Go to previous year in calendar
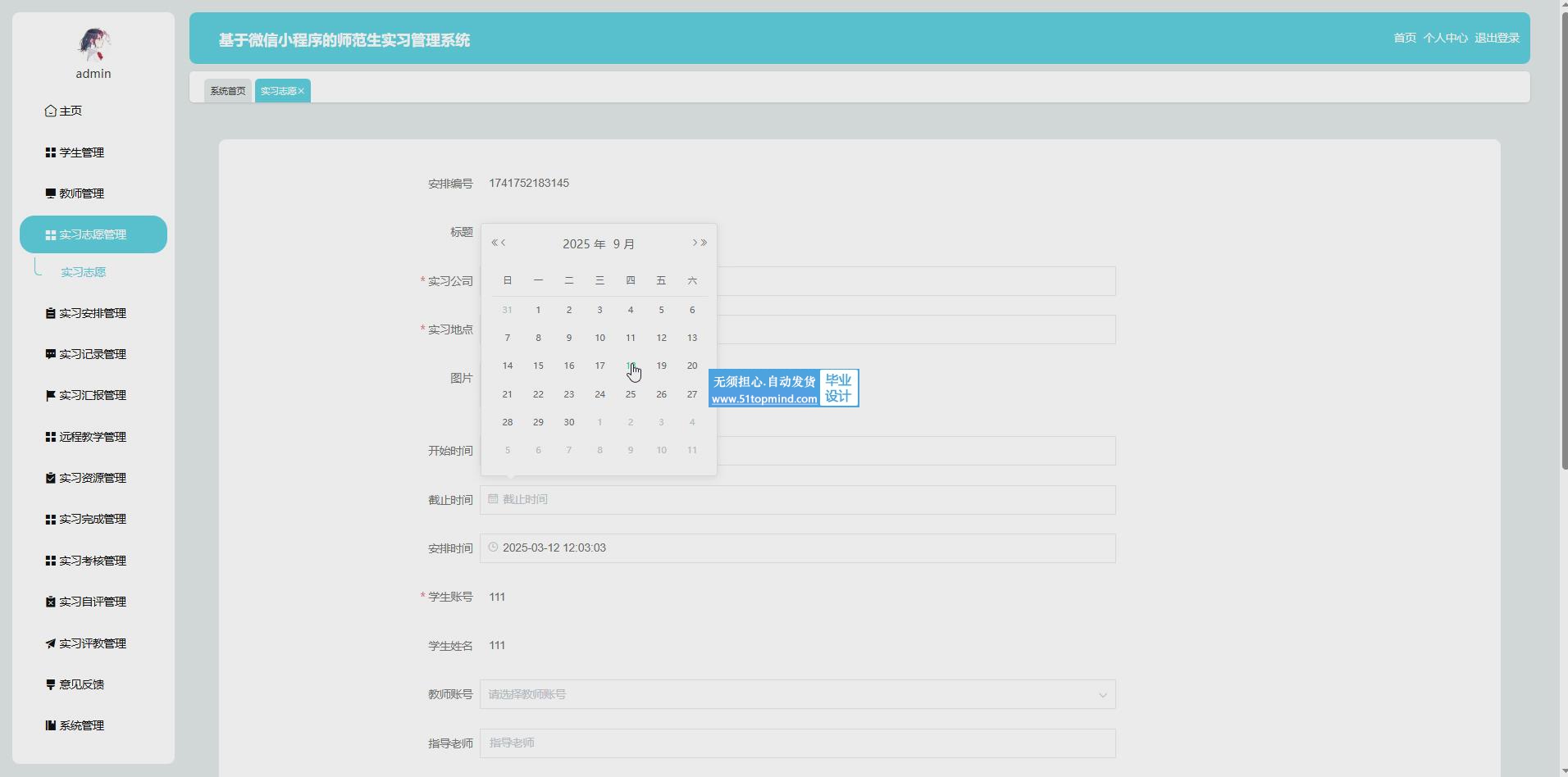Viewport: 1568px width, 777px height. (494, 243)
